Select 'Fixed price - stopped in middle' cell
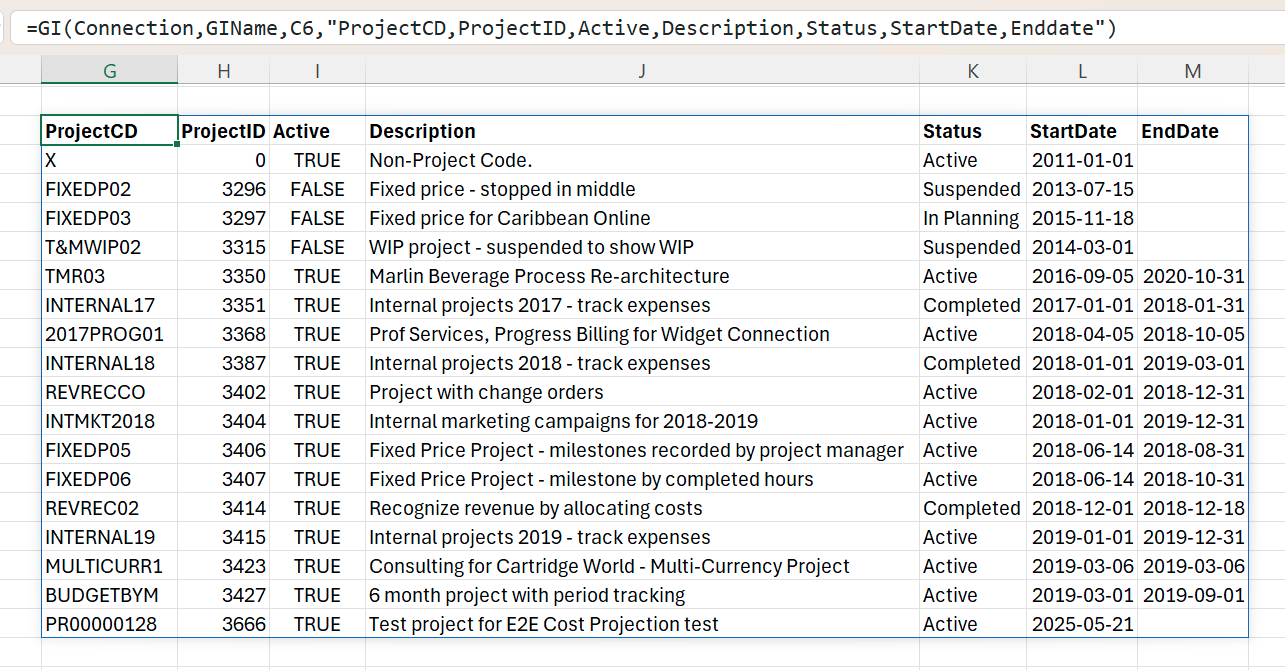 coord(642,189)
